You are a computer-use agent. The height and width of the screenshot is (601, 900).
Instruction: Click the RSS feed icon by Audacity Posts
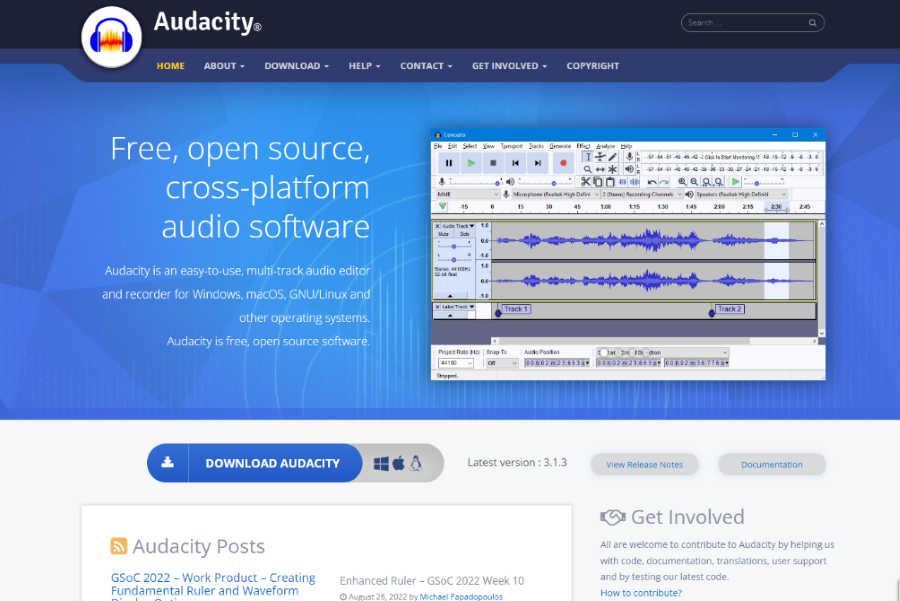[x=119, y=546]
